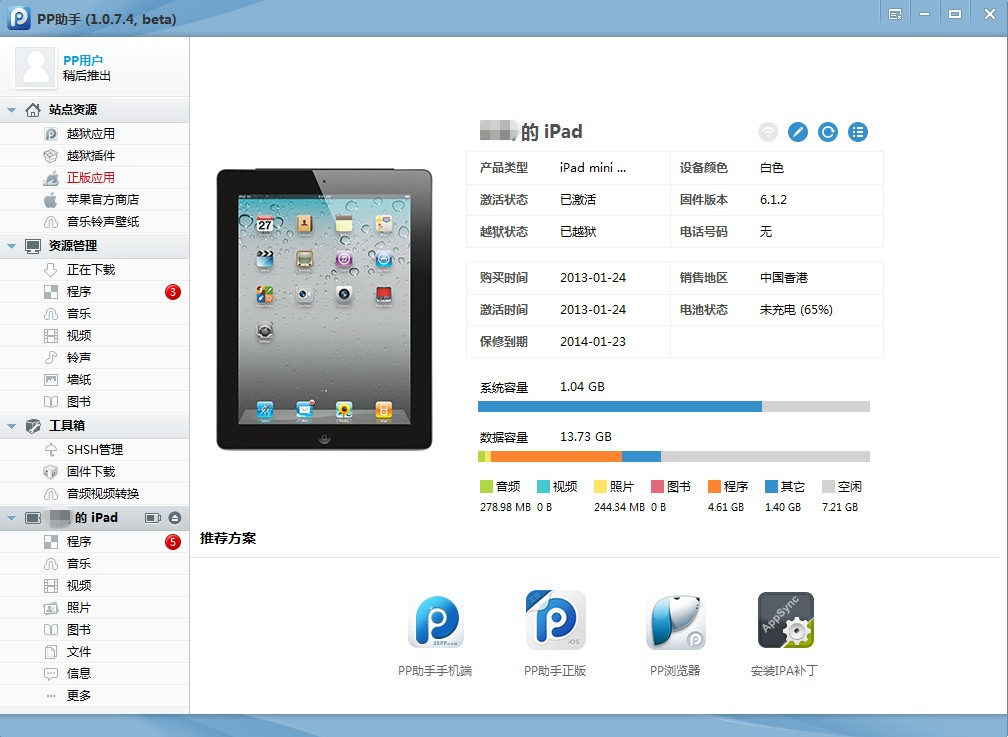Collapse the 工具箱 section arrow

coord(11,426)
